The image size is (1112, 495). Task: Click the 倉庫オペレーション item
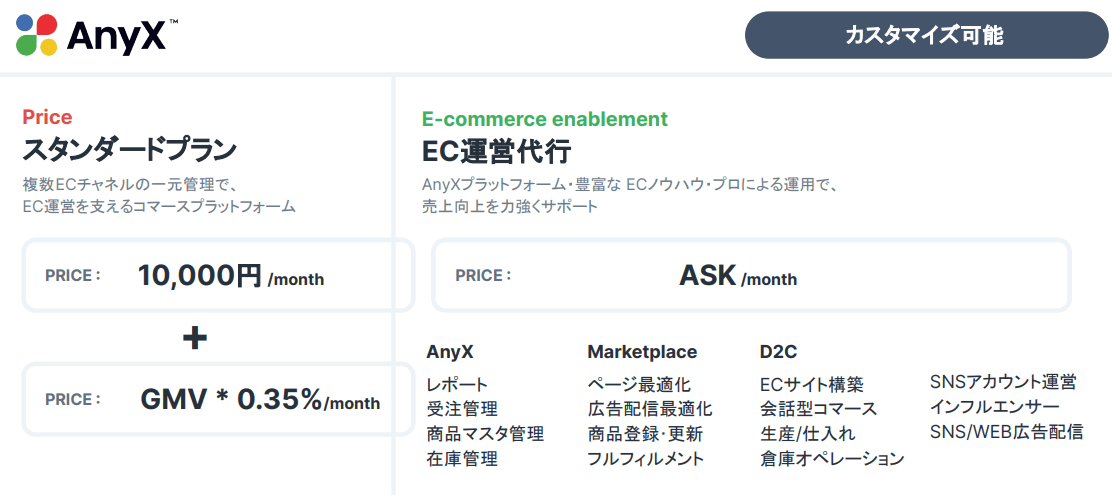point(832,459)
